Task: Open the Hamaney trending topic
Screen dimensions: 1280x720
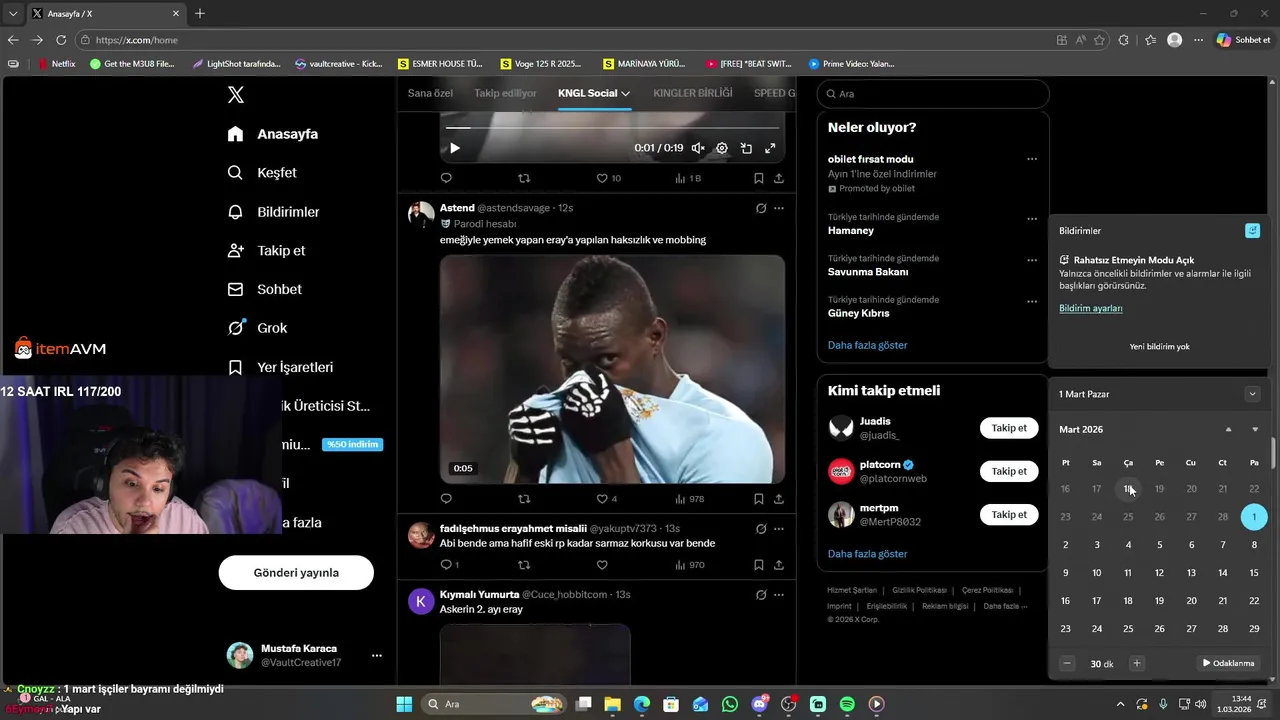Action: (x=851, y=230)
